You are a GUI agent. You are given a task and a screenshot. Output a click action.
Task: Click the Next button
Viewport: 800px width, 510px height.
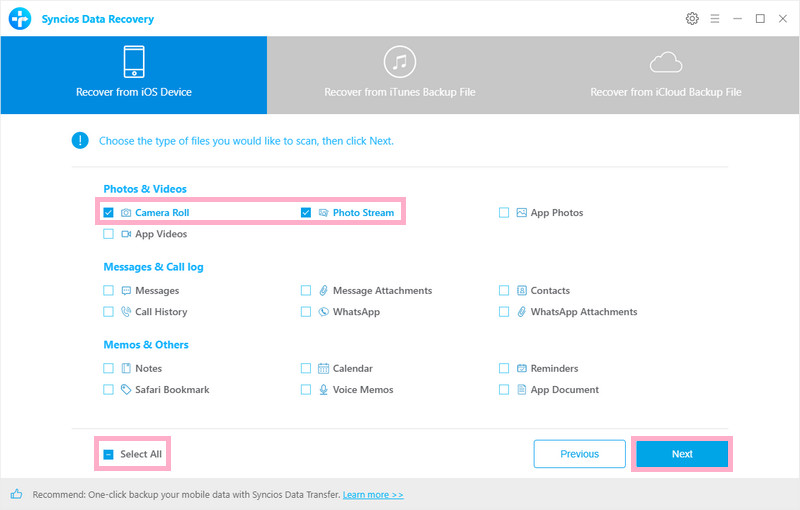(x=682, y=454)
